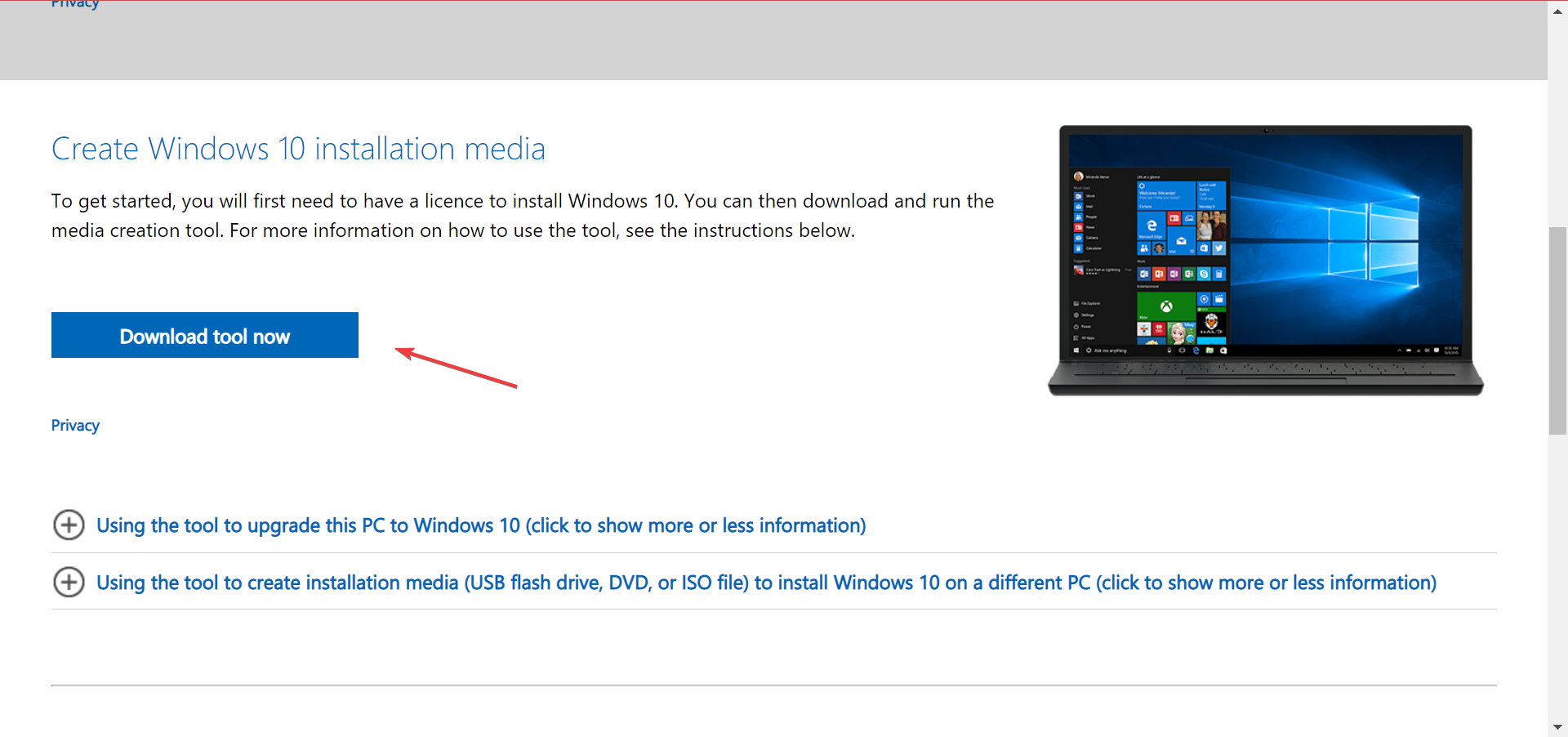
Task: Expand upgrade this PC section plus icon
Action: [x=69, y=525]
